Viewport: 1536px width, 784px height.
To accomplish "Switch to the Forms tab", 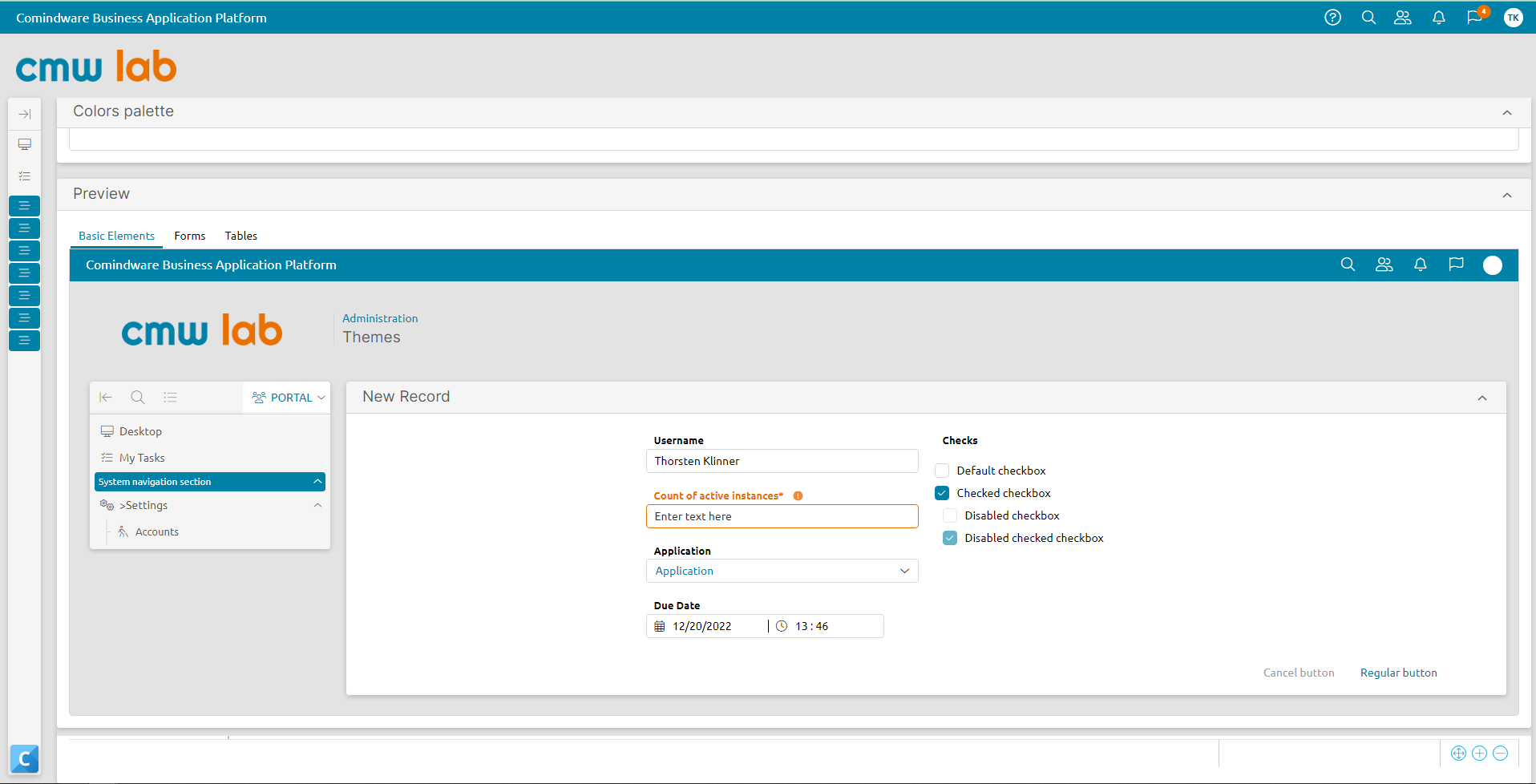I will point(190,236).
